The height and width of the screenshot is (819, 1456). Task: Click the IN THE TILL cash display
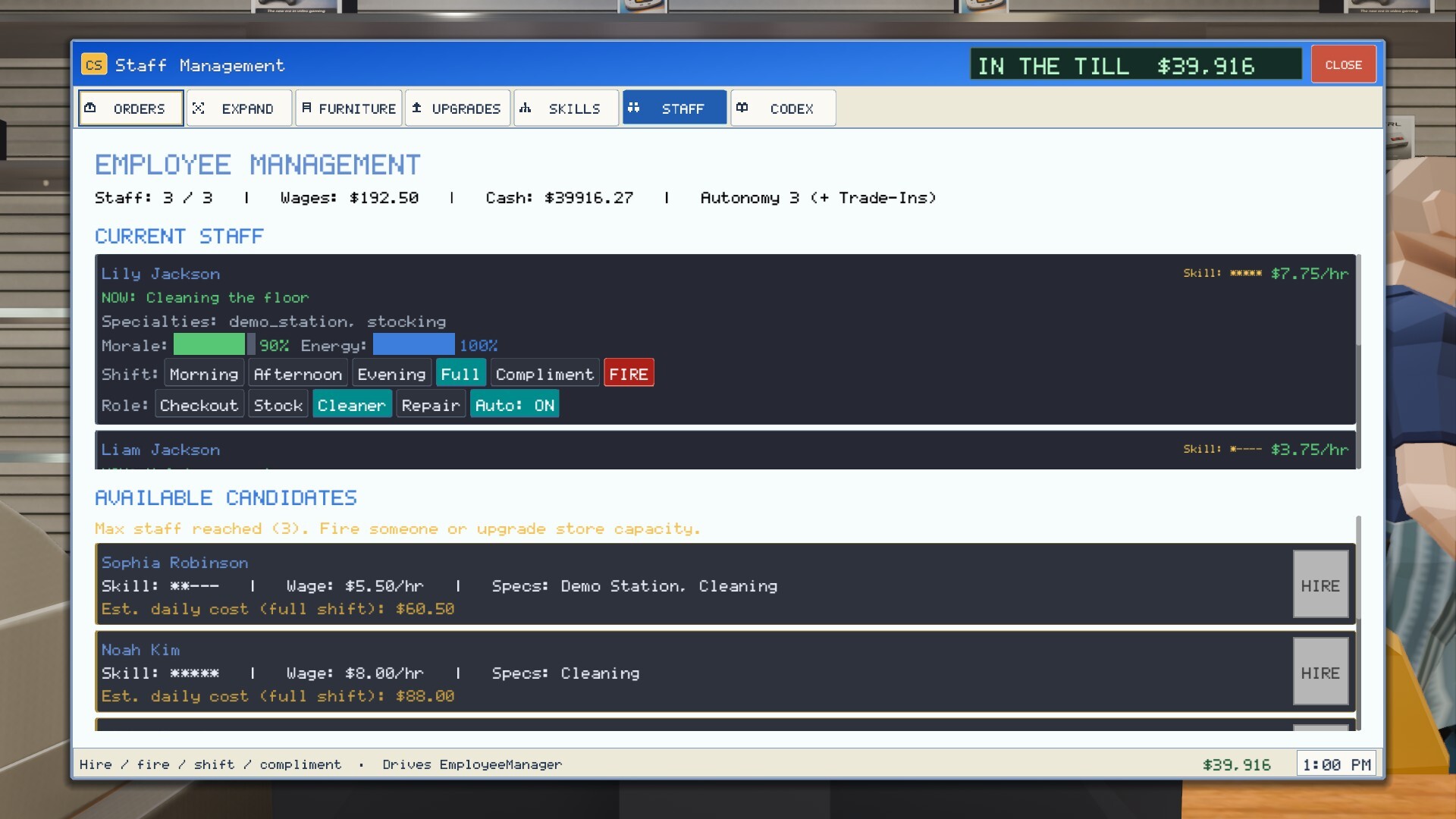click(x=1136, y=65)
